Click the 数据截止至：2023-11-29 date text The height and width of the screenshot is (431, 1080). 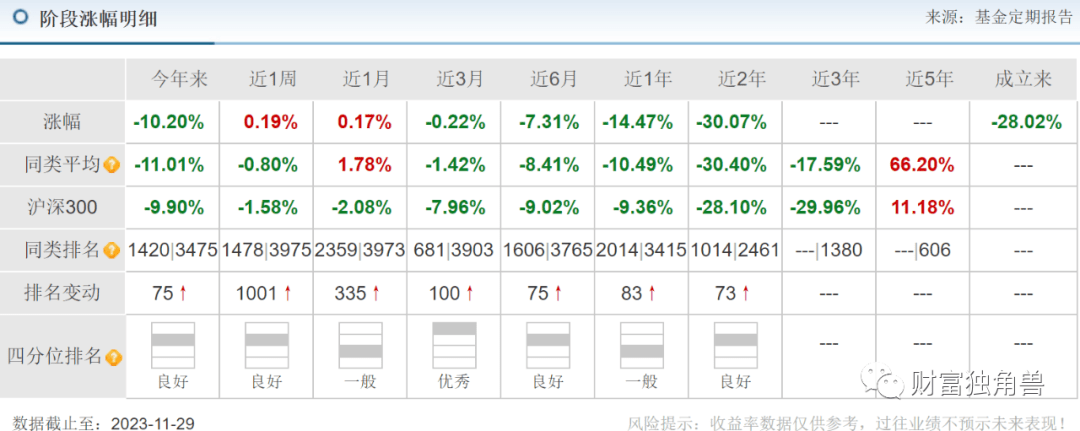click(x=103, y=422)
